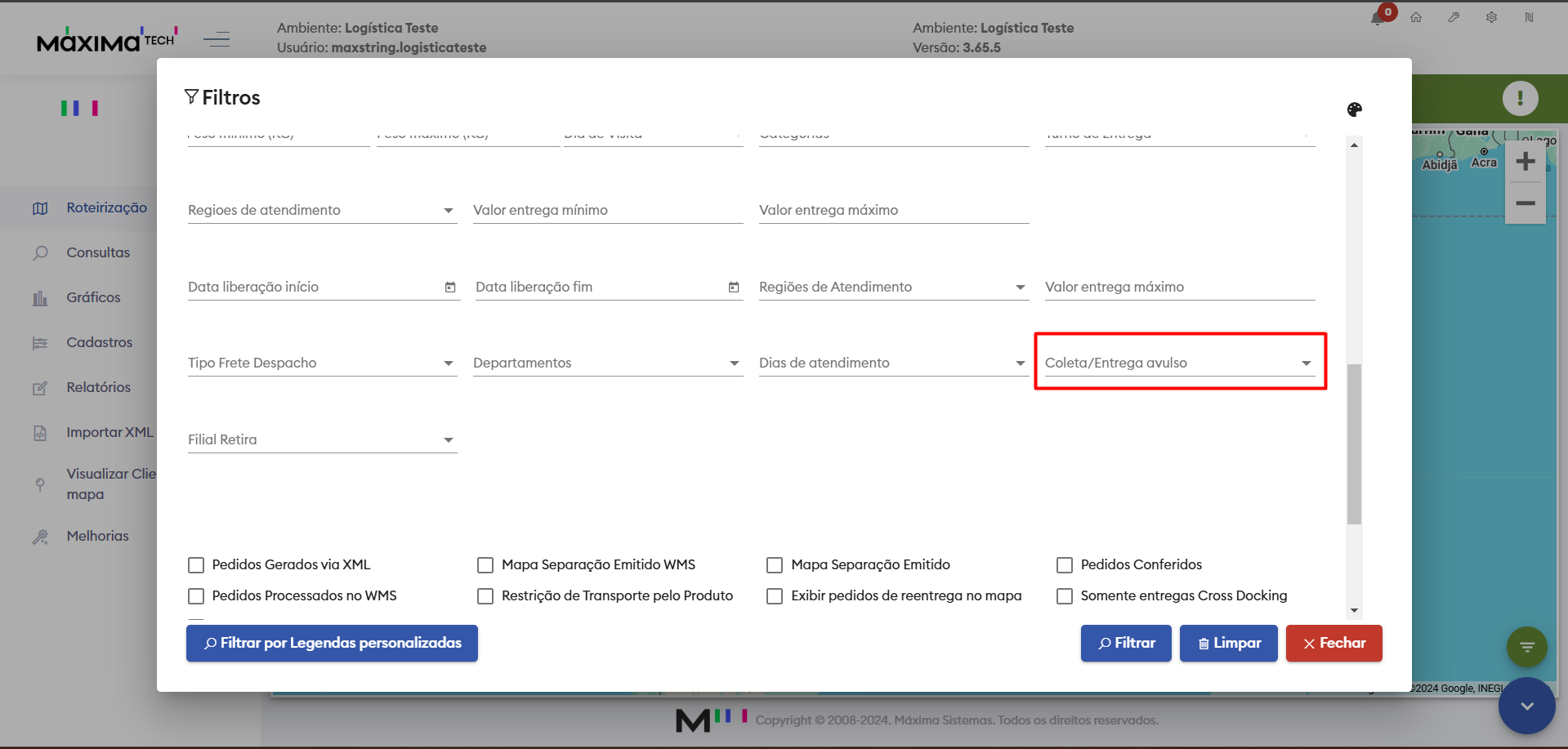This screenshot has width=1568, height=749.
Task: Click the exclamation alert icon
Action: pyautogui.click(x=1520, y=99)
